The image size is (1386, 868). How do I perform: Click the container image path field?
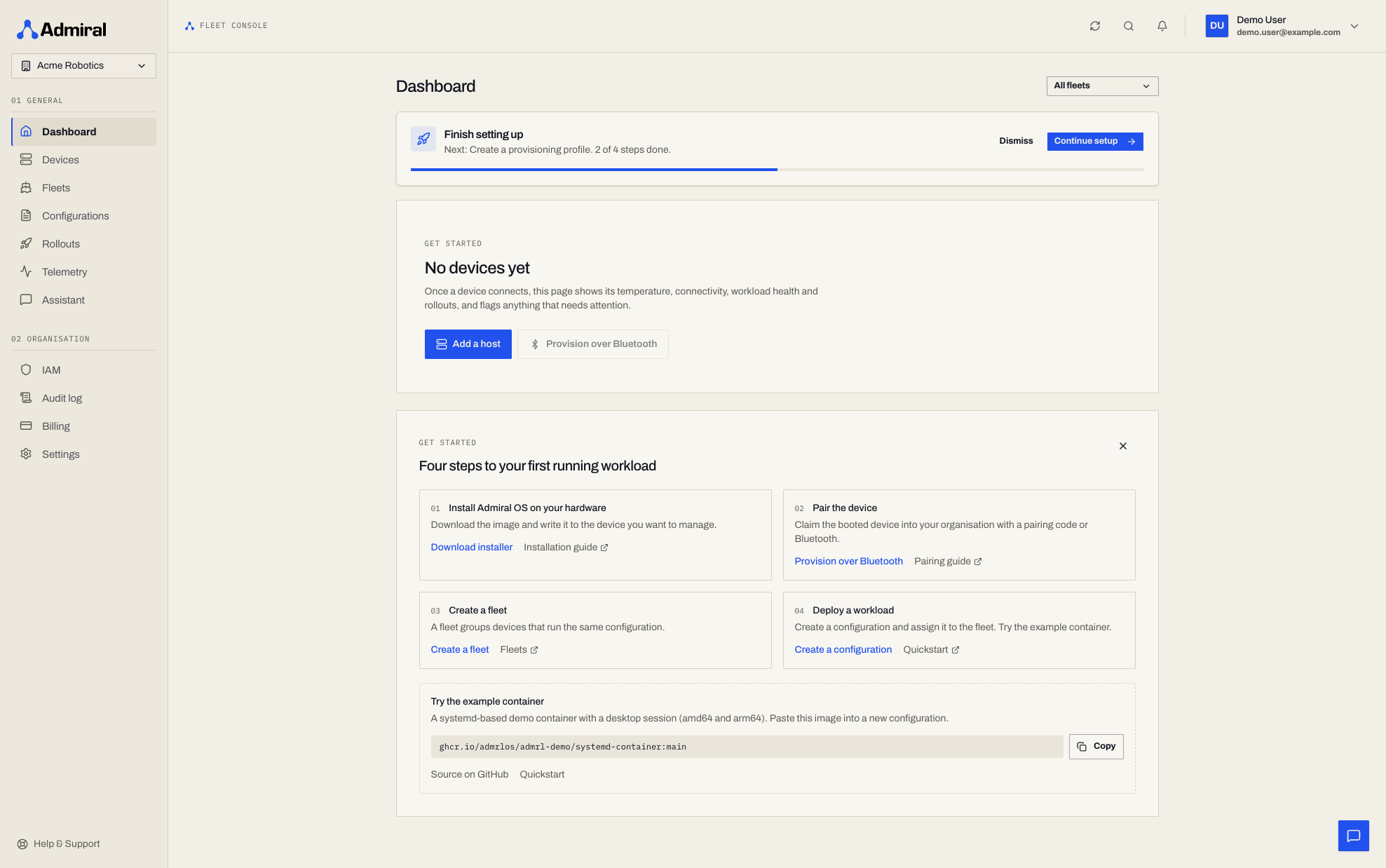click(x=747, y=747)
